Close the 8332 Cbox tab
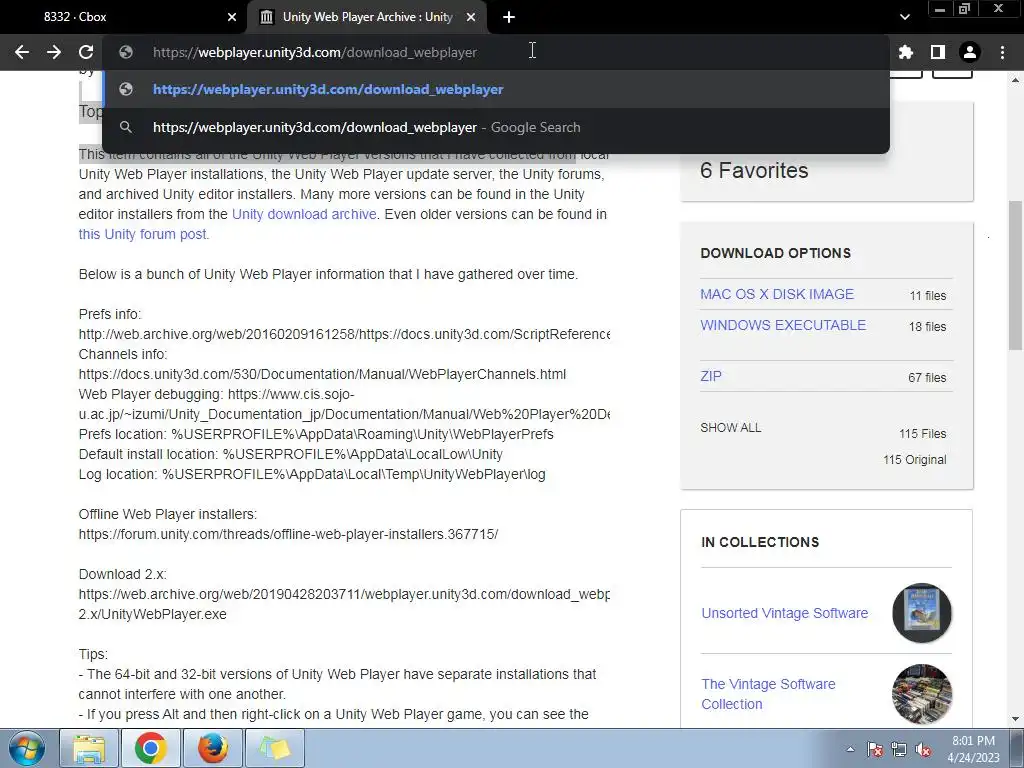 (x=232, y=17)
